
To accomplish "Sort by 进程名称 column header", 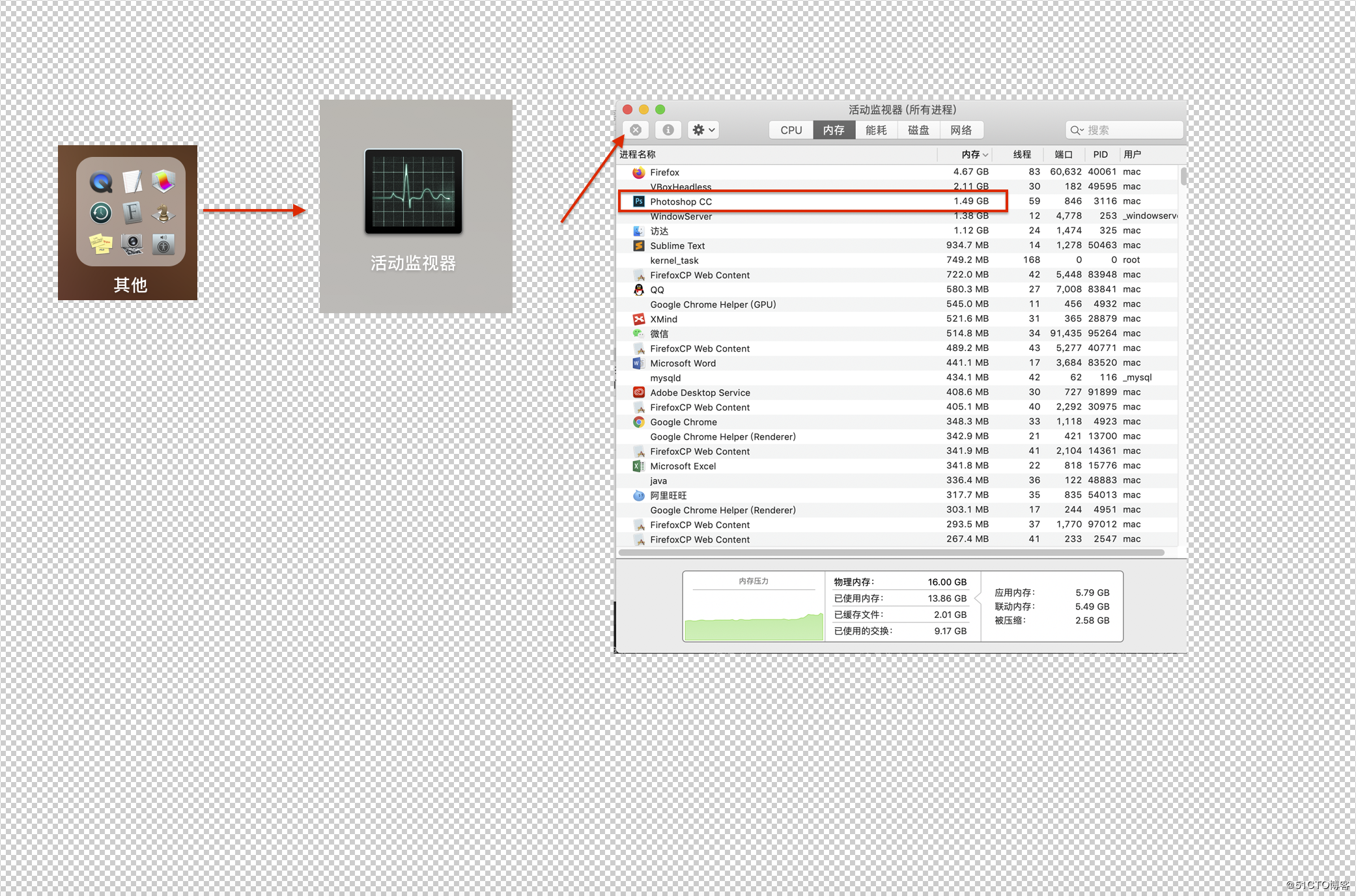I will [x=776, y=154].
